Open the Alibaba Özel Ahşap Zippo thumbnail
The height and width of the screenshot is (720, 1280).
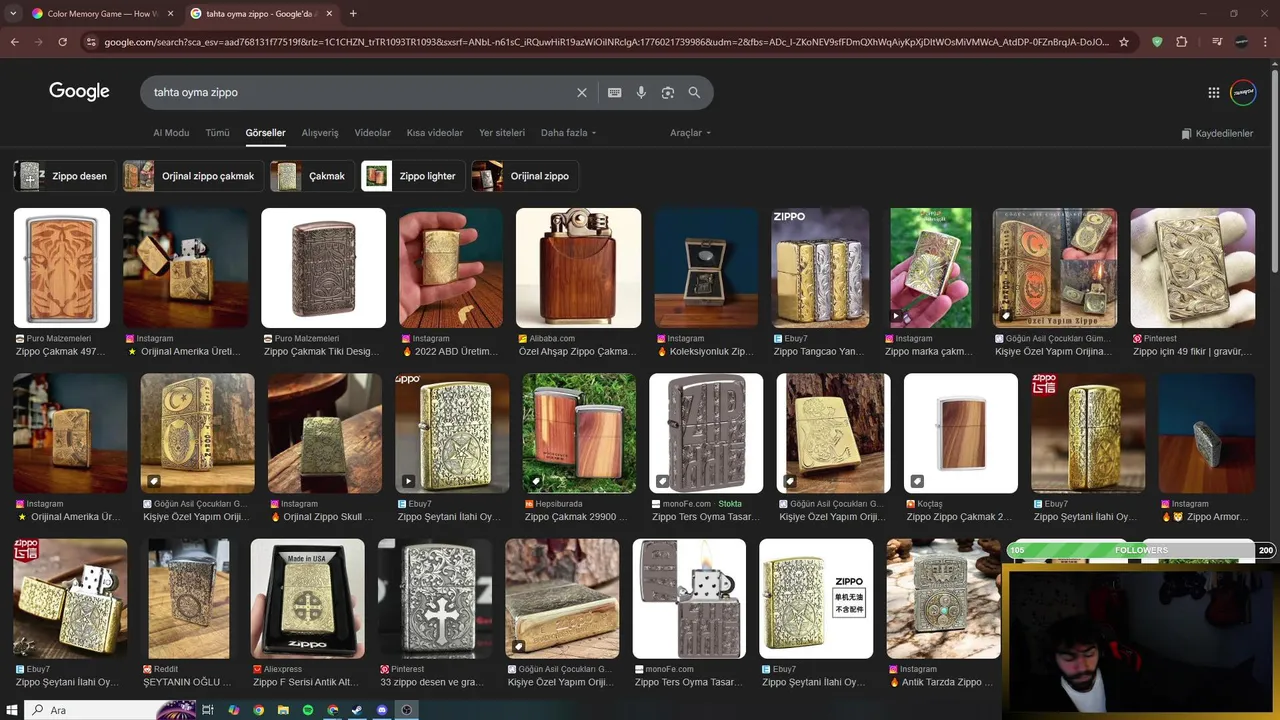(x=578, y=268)
